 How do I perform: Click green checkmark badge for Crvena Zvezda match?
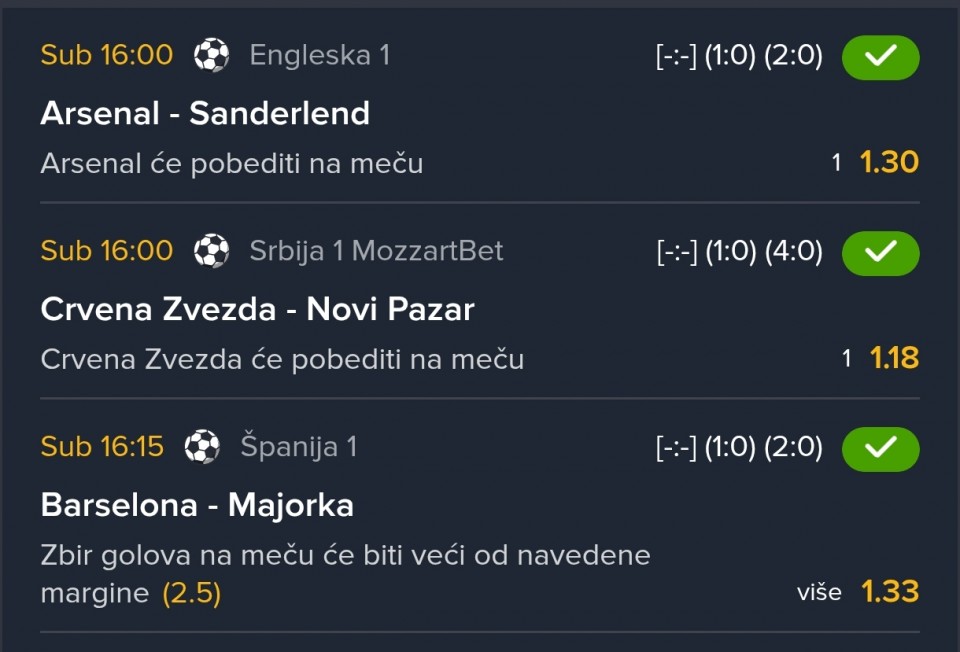[x=880, y=253]
